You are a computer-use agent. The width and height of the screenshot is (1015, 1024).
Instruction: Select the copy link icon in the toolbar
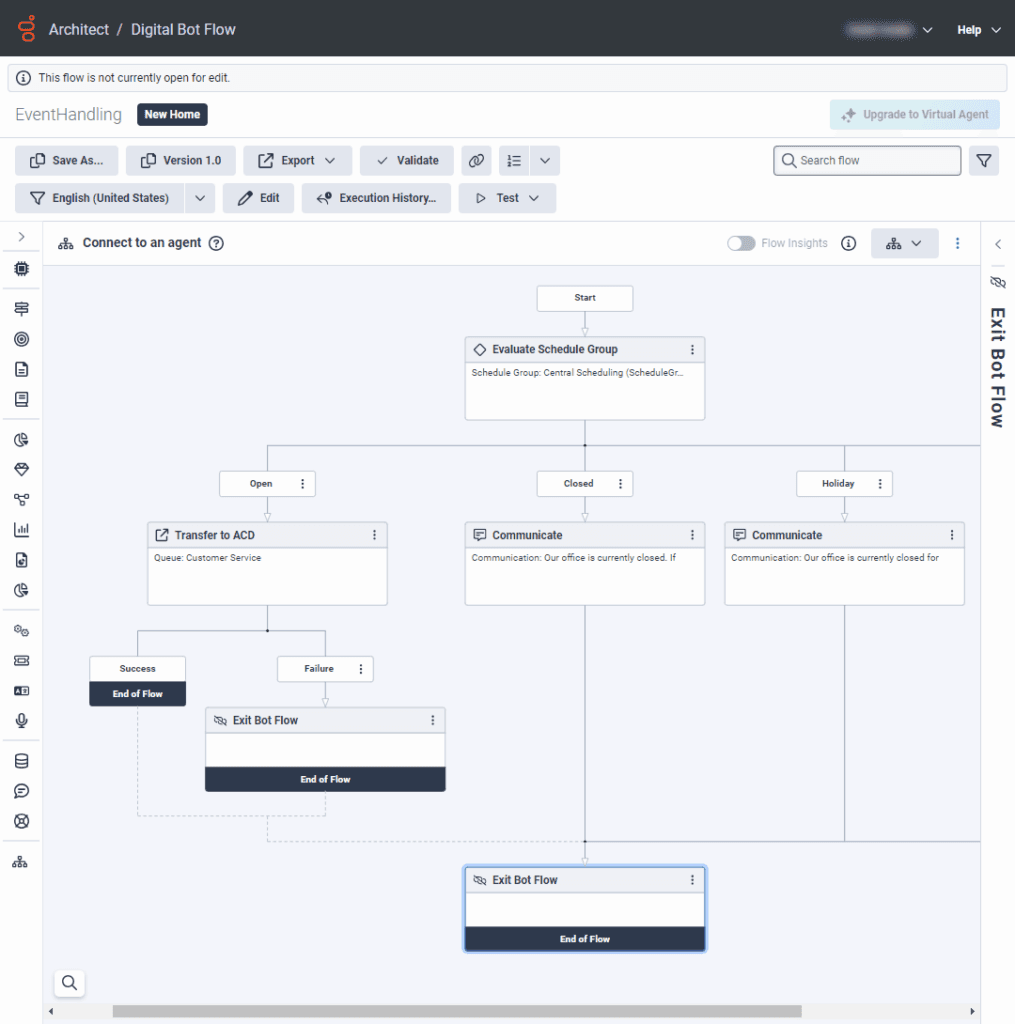click(x=476, y=160)
